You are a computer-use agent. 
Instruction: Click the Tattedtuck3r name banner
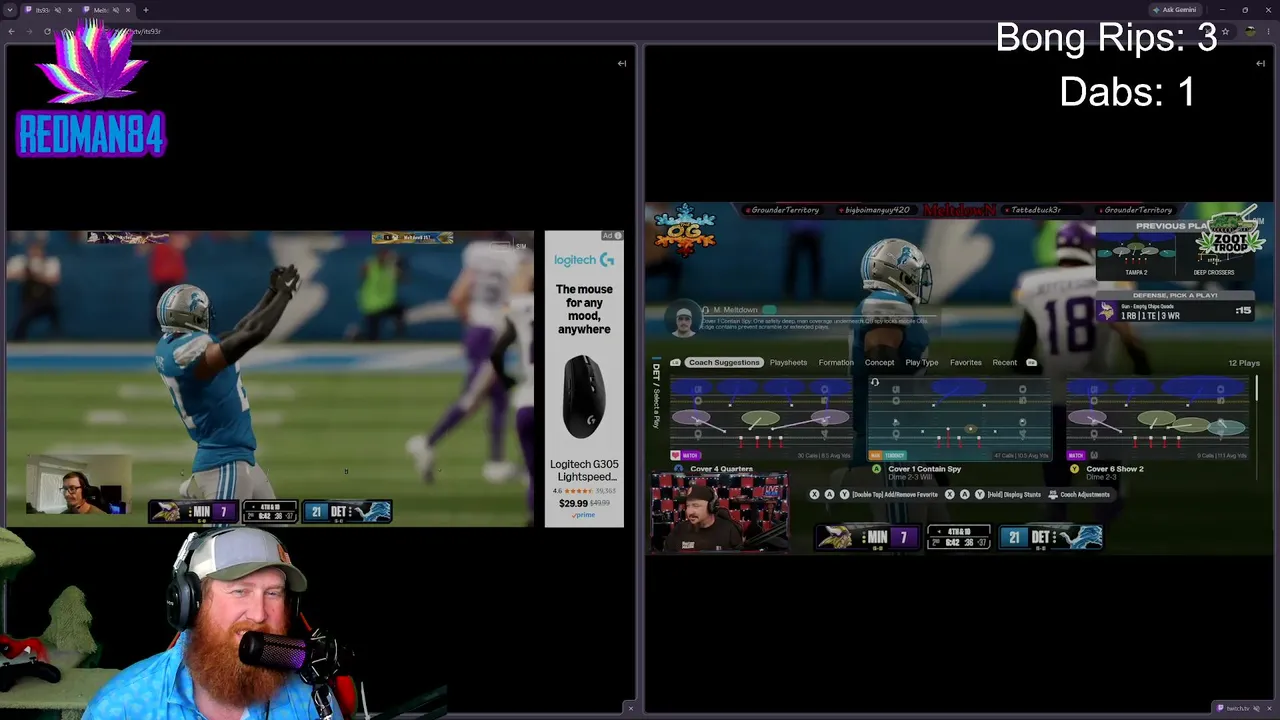1036,210
